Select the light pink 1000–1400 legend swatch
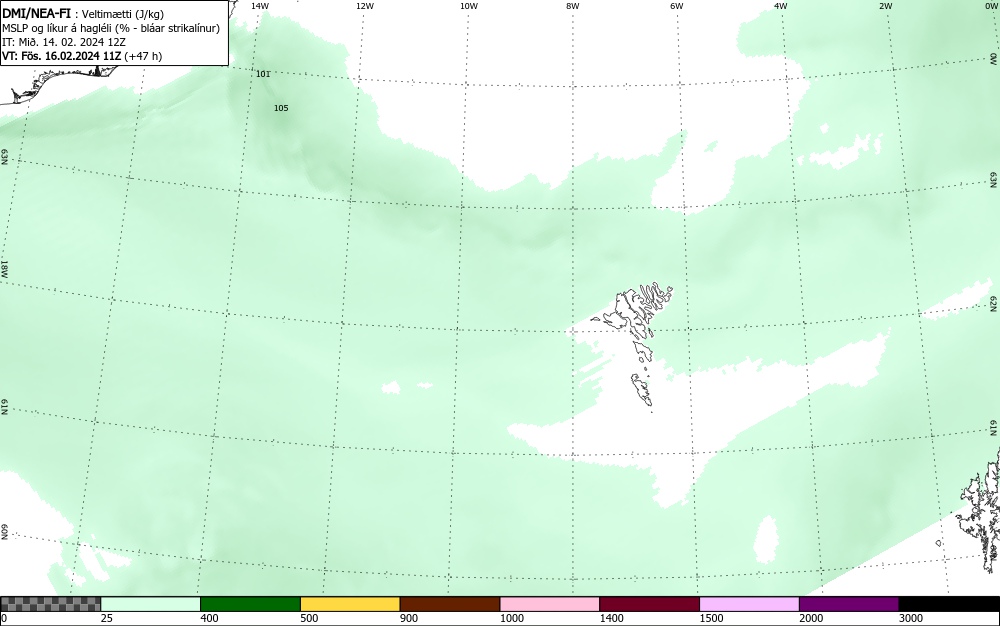The height and width of the screenshot is (626, 1000). 550,604
